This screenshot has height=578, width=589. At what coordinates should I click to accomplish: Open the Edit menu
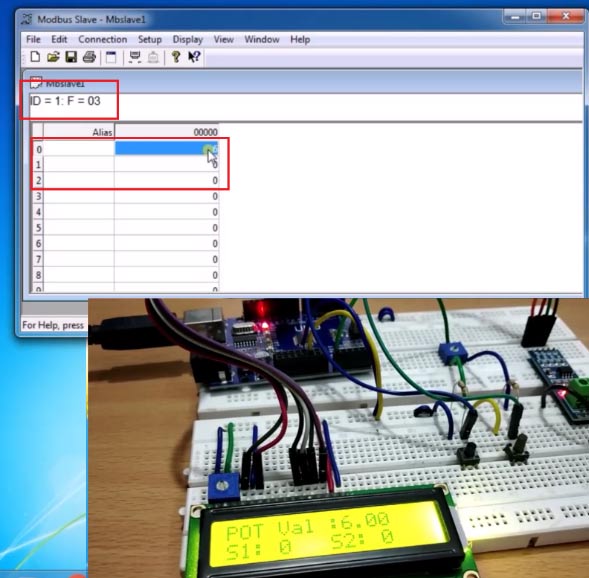[x=59, y=39]
